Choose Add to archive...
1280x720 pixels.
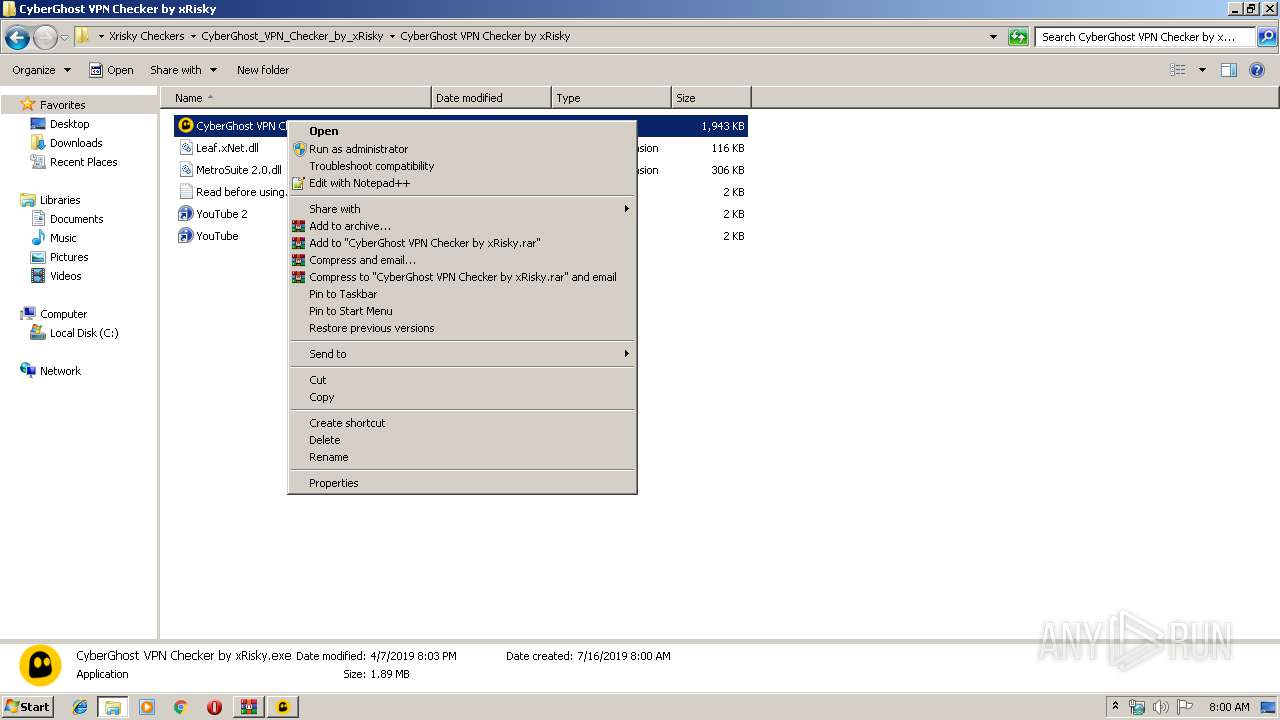tap(462, 226)
